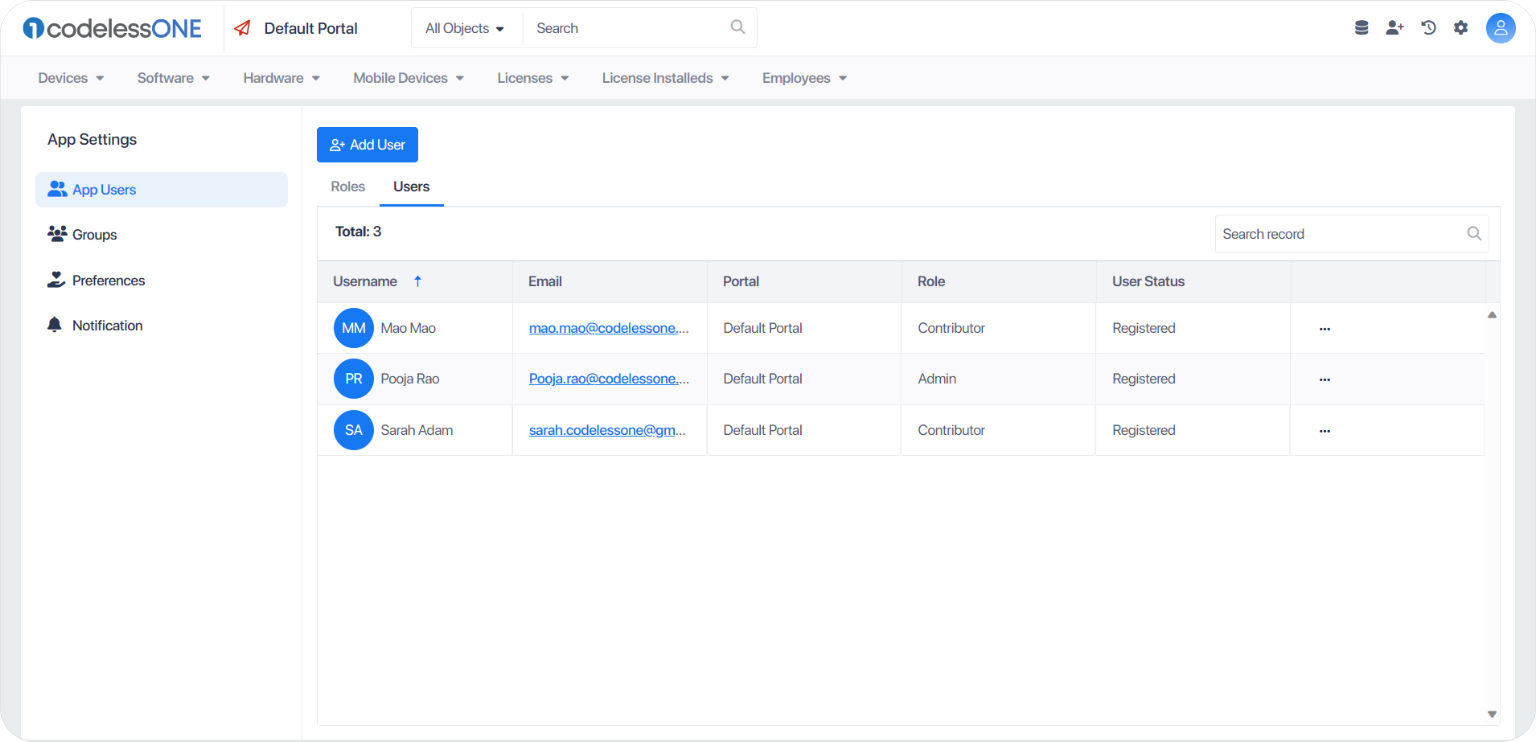Expand the Software menu
Image resolution: width=1536 pixels, height=742 pixels.
[x=174, y=78]
